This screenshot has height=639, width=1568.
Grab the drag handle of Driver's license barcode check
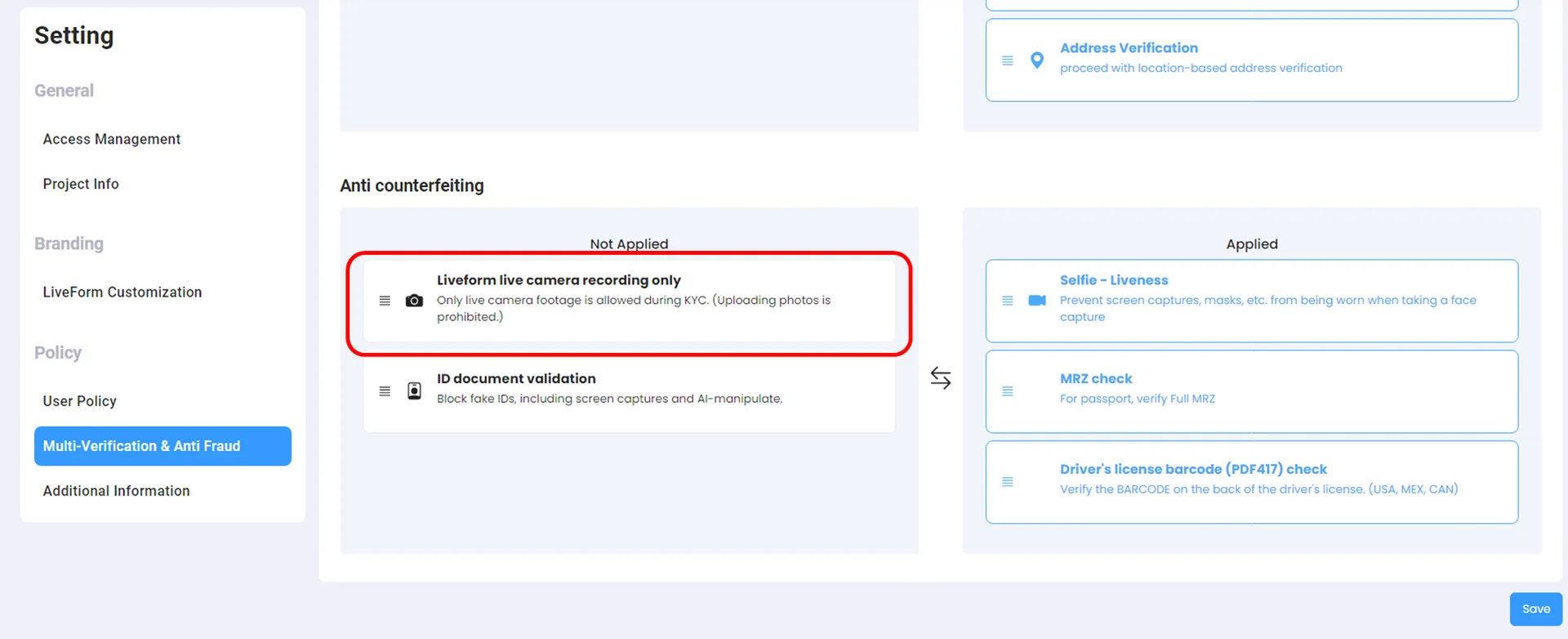point(1008,482)
